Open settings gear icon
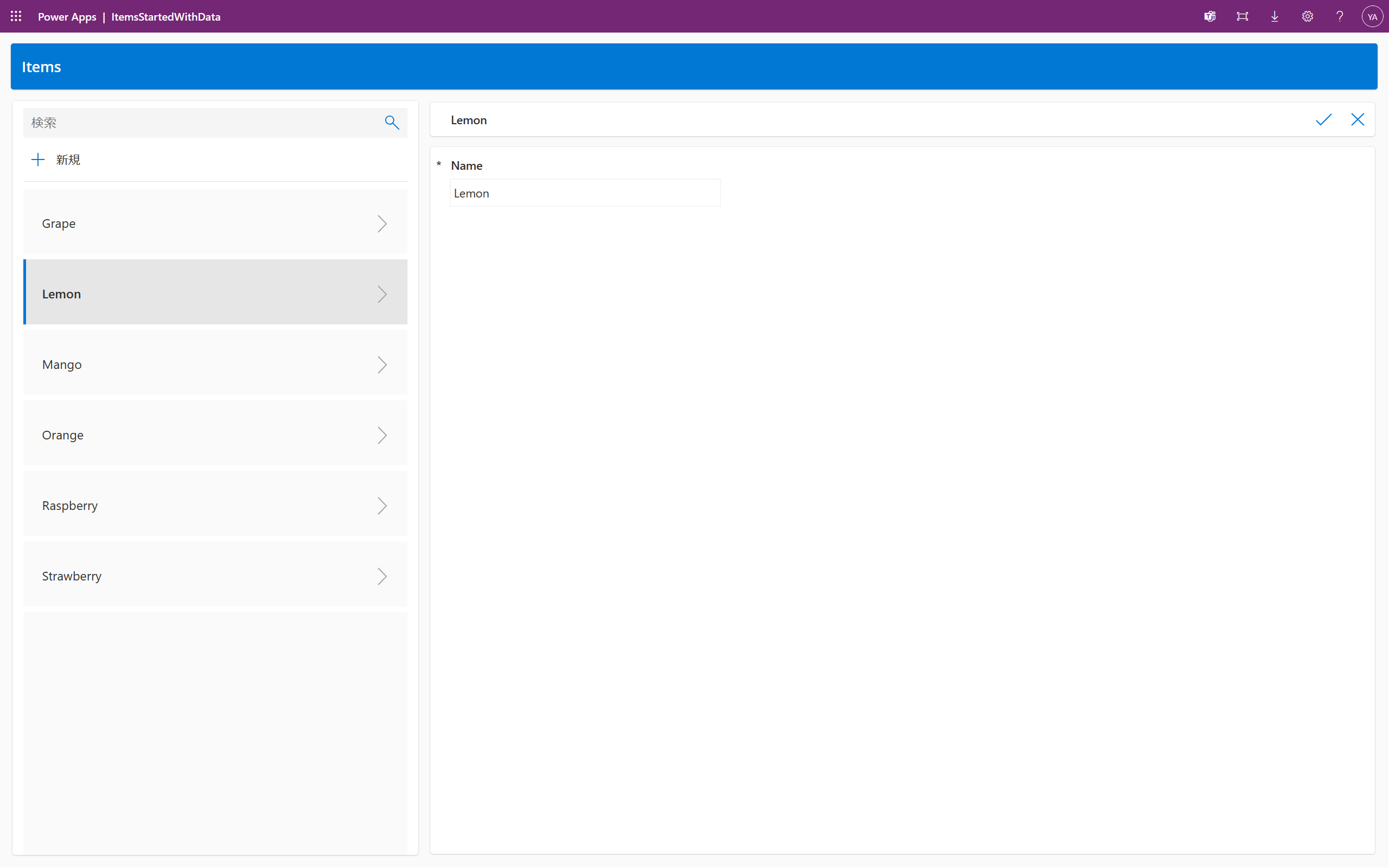Image resolution: width=1389 pixels, height=868 pixels. pos(1307,16)
